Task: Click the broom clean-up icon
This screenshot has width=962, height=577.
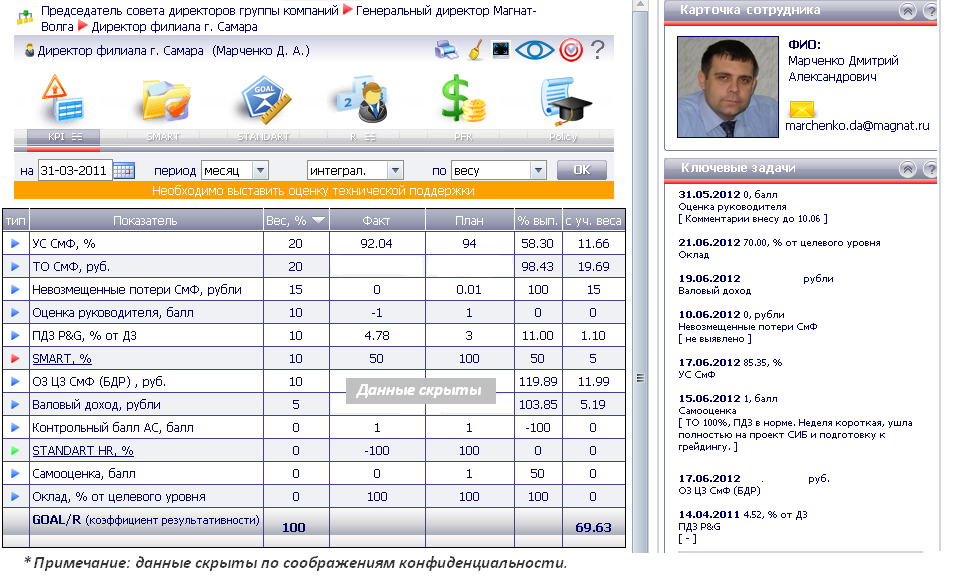Action: pos(474,50)
